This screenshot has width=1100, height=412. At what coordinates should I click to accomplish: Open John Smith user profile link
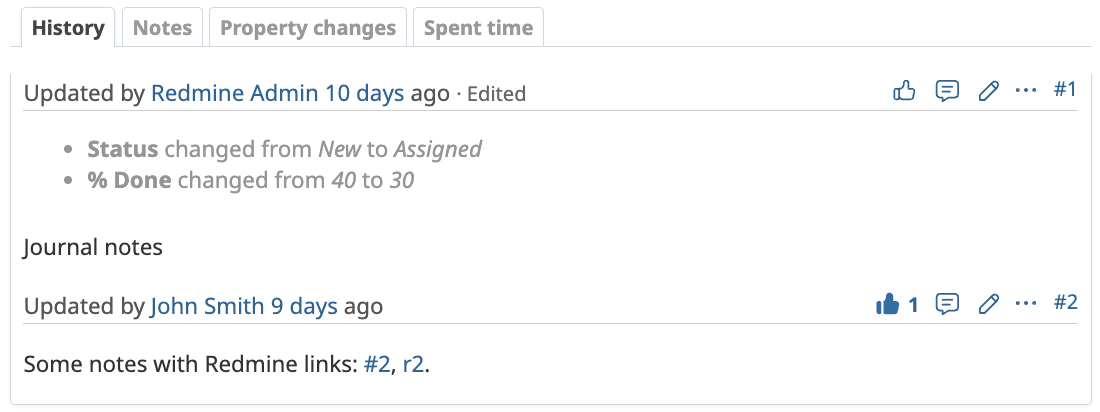[207, 306]
